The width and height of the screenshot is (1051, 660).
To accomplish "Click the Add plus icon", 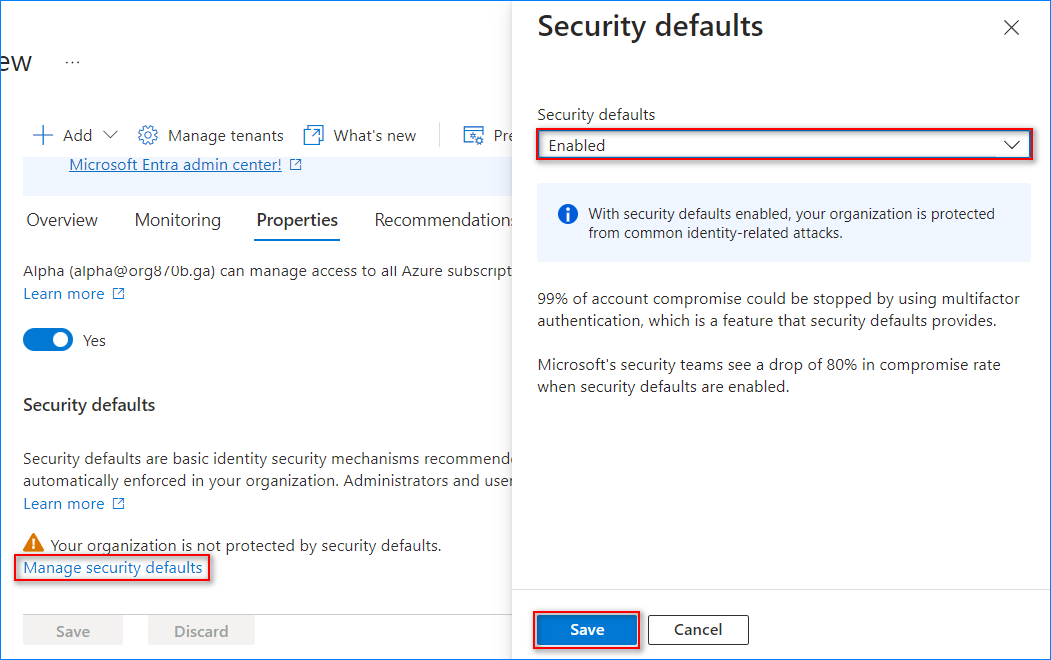I will [x=43, y=135].
